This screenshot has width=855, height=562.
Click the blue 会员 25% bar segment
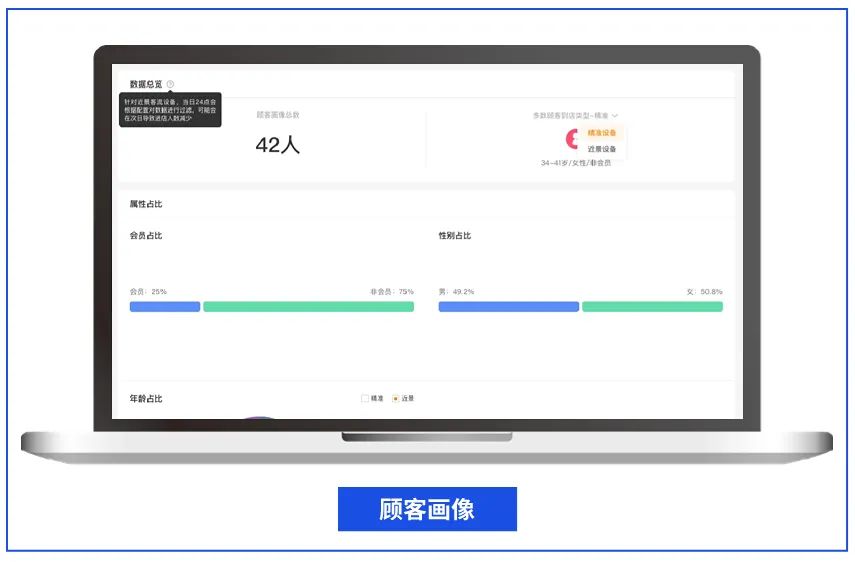pyautogui.click(x=165, y=307)
